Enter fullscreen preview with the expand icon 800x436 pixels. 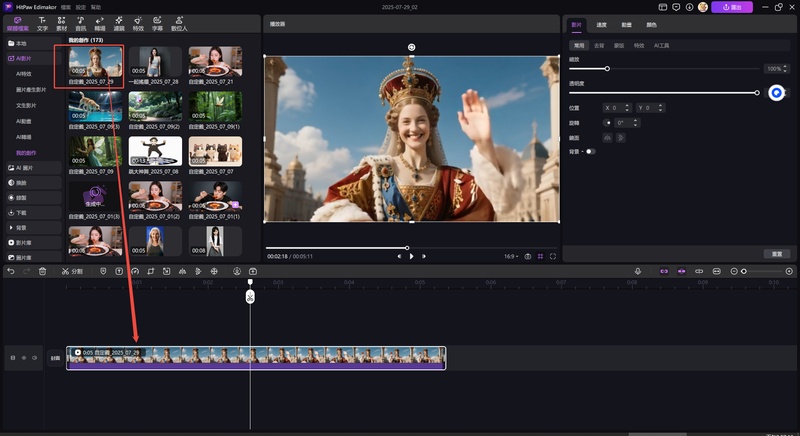553,256
